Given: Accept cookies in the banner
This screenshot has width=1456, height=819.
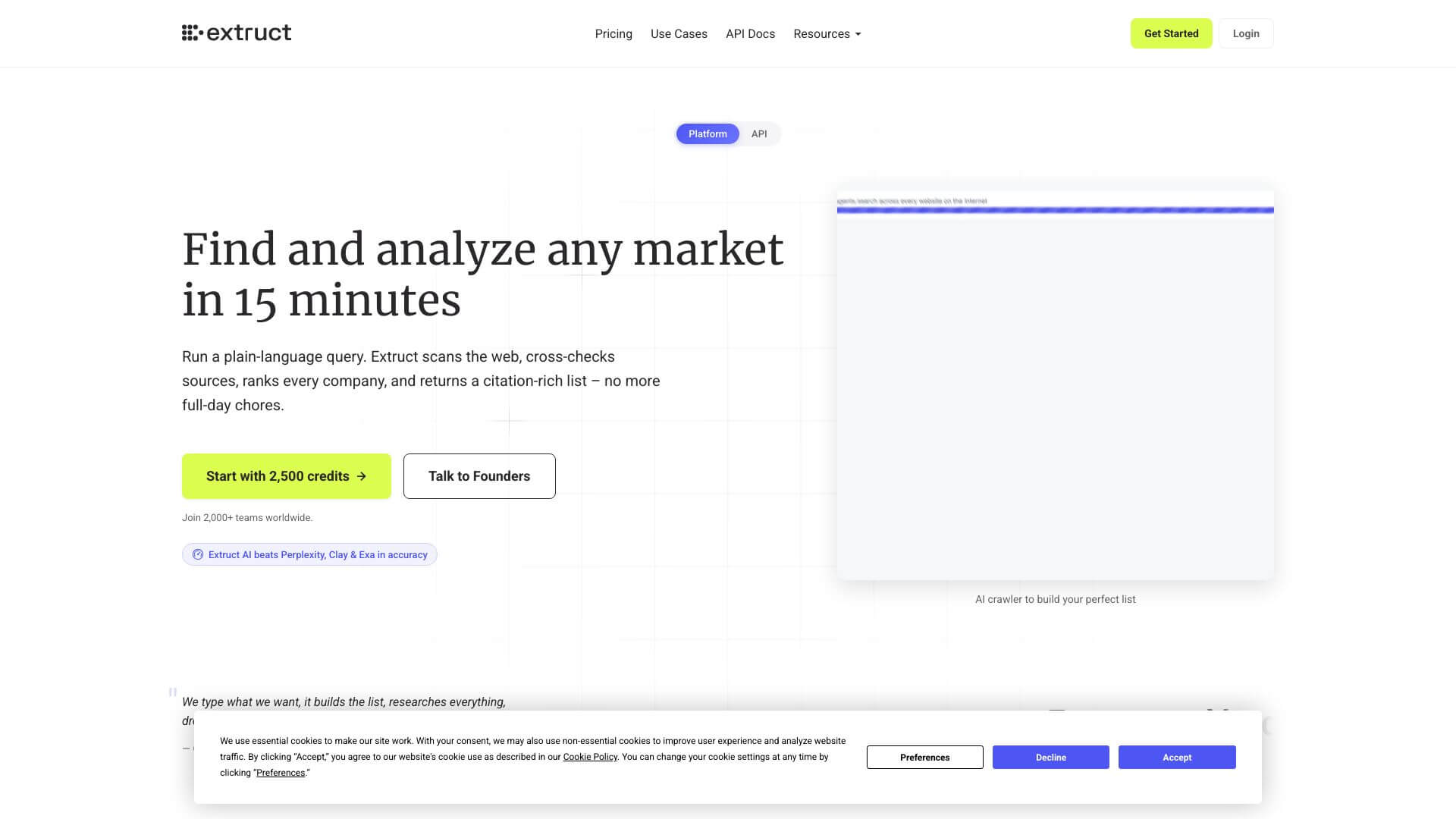Looking at the screenshot, I should point(1176,757).
